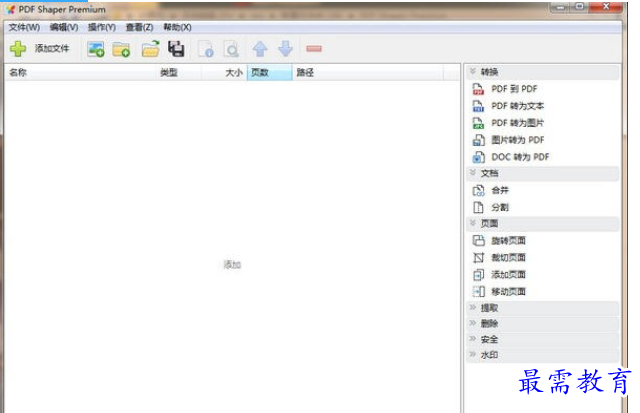Viewport: 640px width, 413px height.
Task: Click the 图片转为 PDF icon
Action: click(x=478, y=140)
